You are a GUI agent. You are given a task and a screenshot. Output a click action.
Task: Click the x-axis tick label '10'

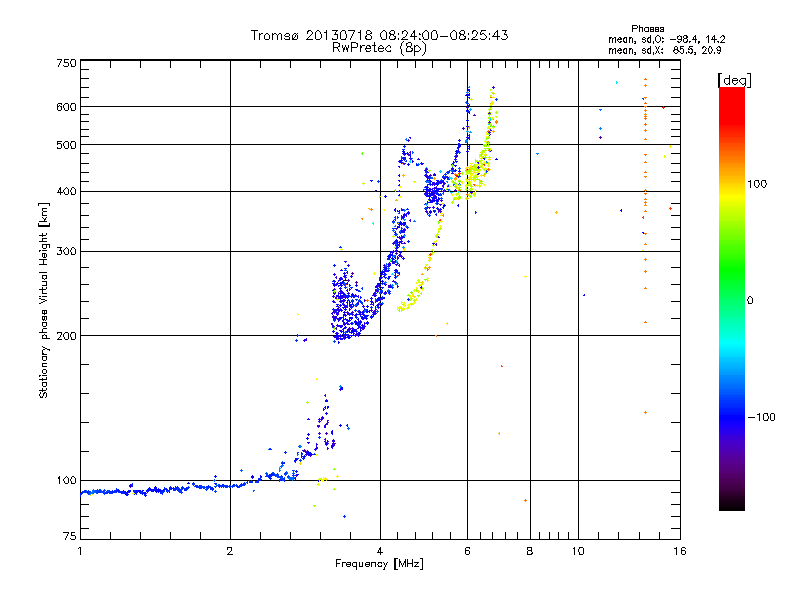pyautogui.click(x=578, y=551)
